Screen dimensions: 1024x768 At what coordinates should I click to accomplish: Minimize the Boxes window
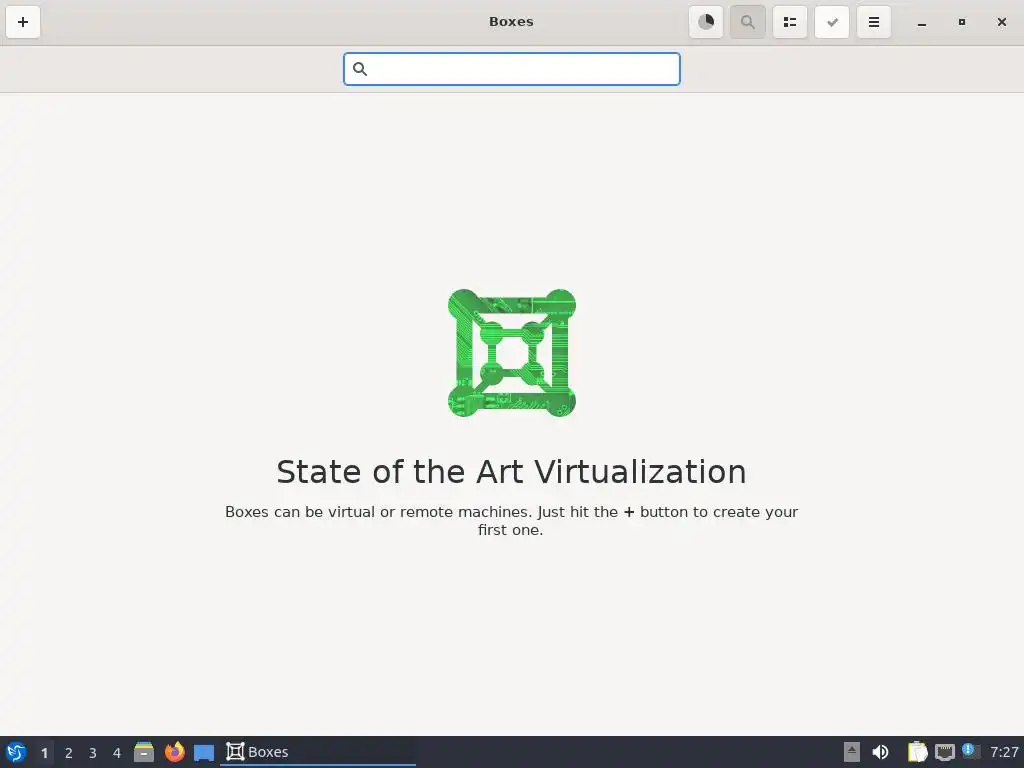(x=921, y=22)
